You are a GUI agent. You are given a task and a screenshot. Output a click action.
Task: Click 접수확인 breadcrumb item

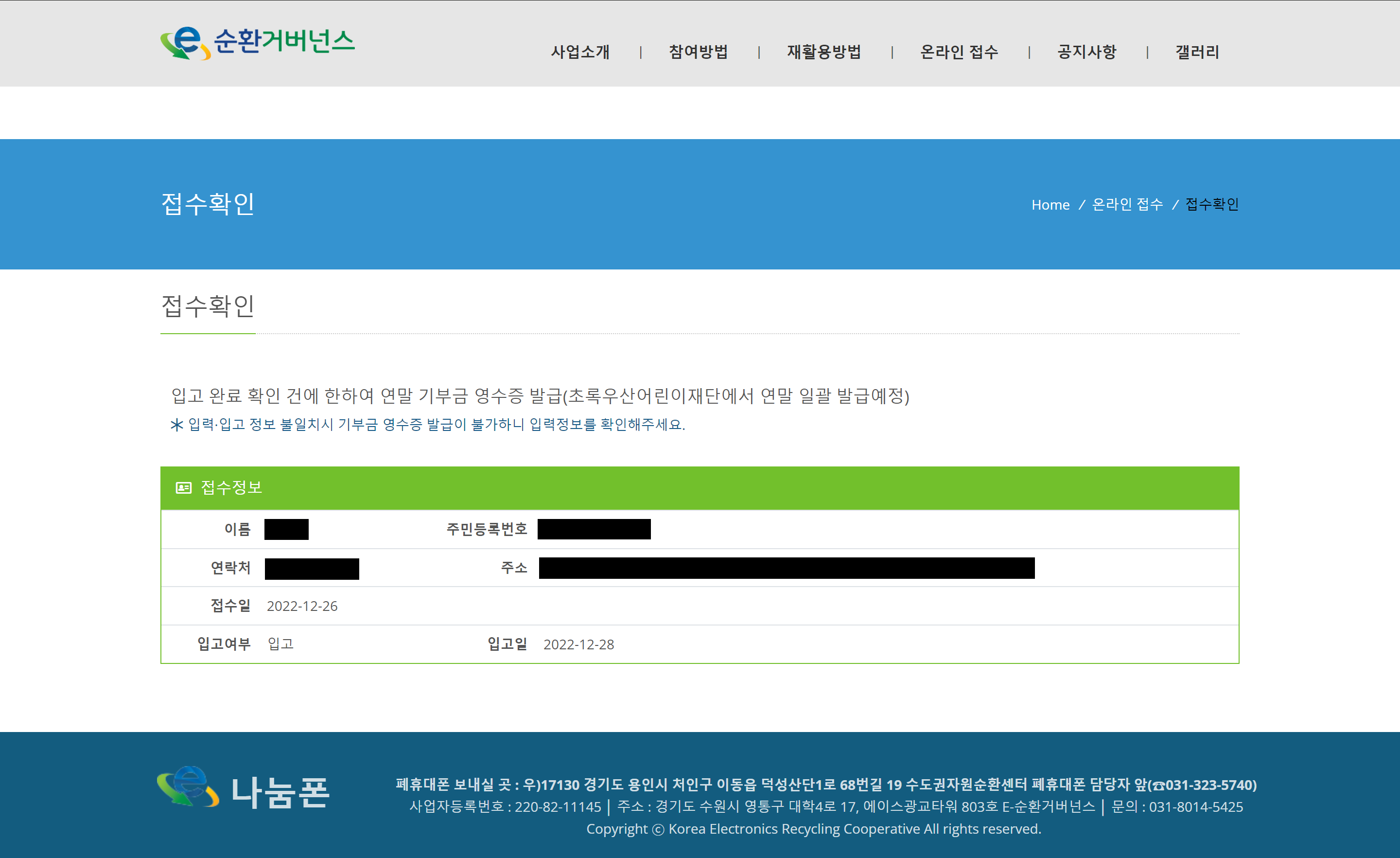[x=1211, y=205]
